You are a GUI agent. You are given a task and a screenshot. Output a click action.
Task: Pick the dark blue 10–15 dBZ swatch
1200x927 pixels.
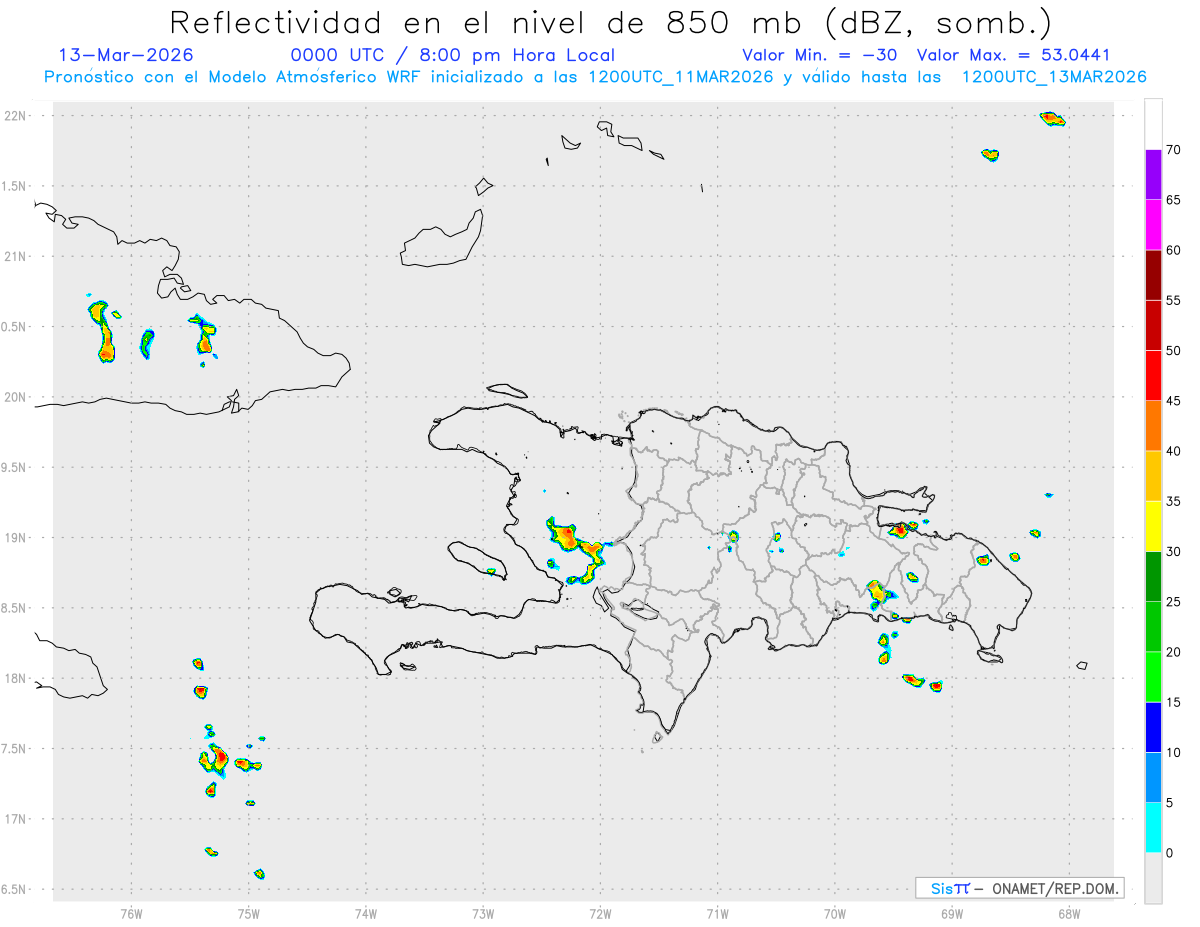(x=1153, y=727)
